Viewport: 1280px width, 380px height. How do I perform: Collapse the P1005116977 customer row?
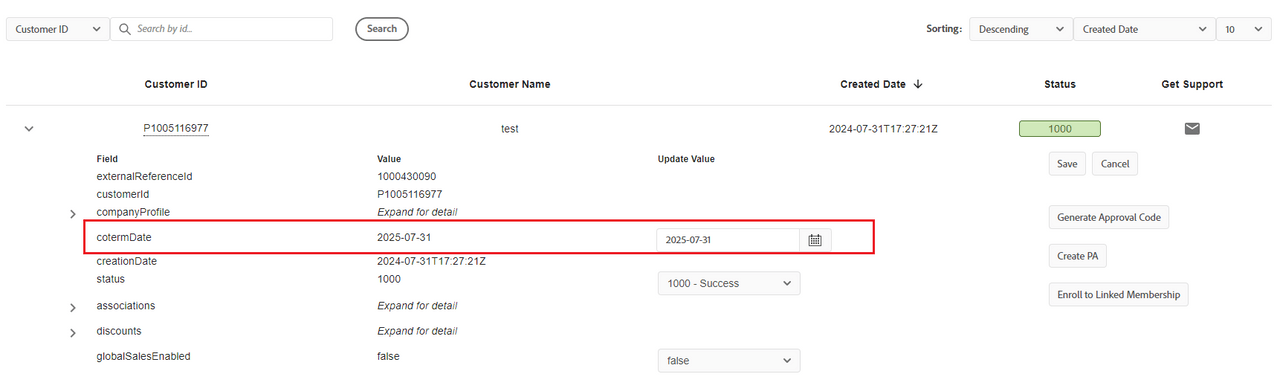tap(29, 129)
